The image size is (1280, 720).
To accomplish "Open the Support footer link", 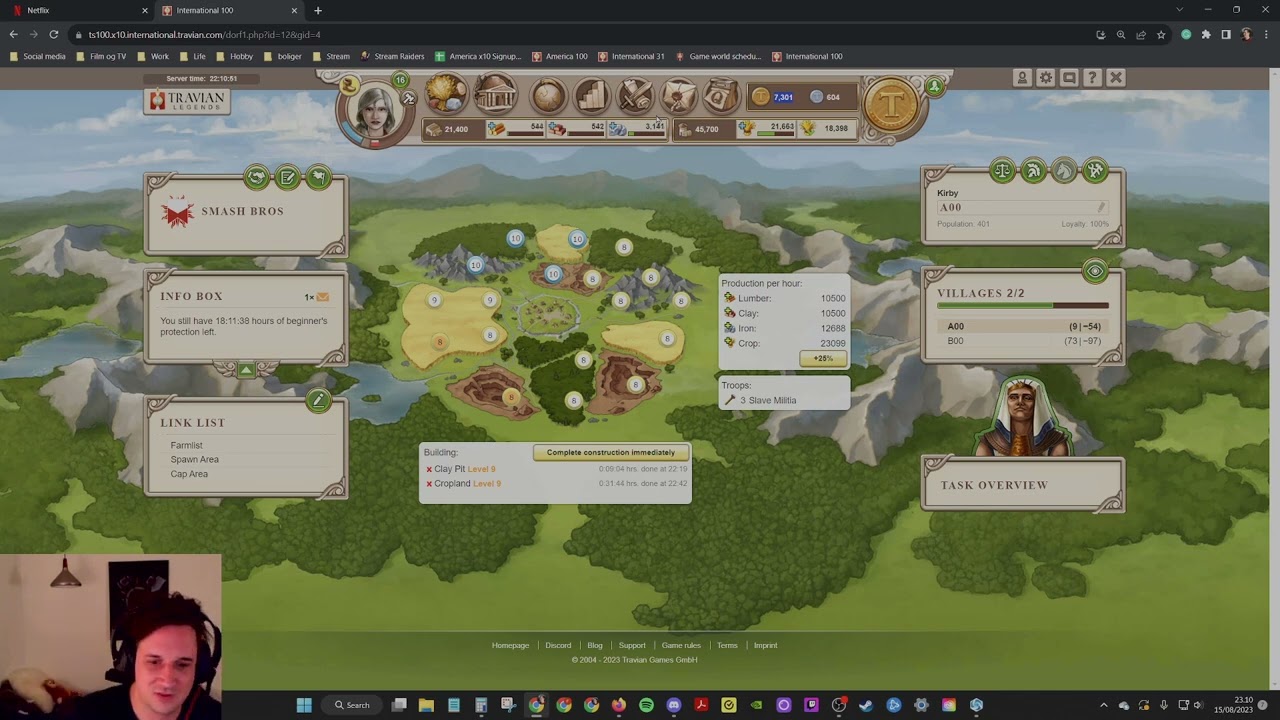I will [632, 646].
